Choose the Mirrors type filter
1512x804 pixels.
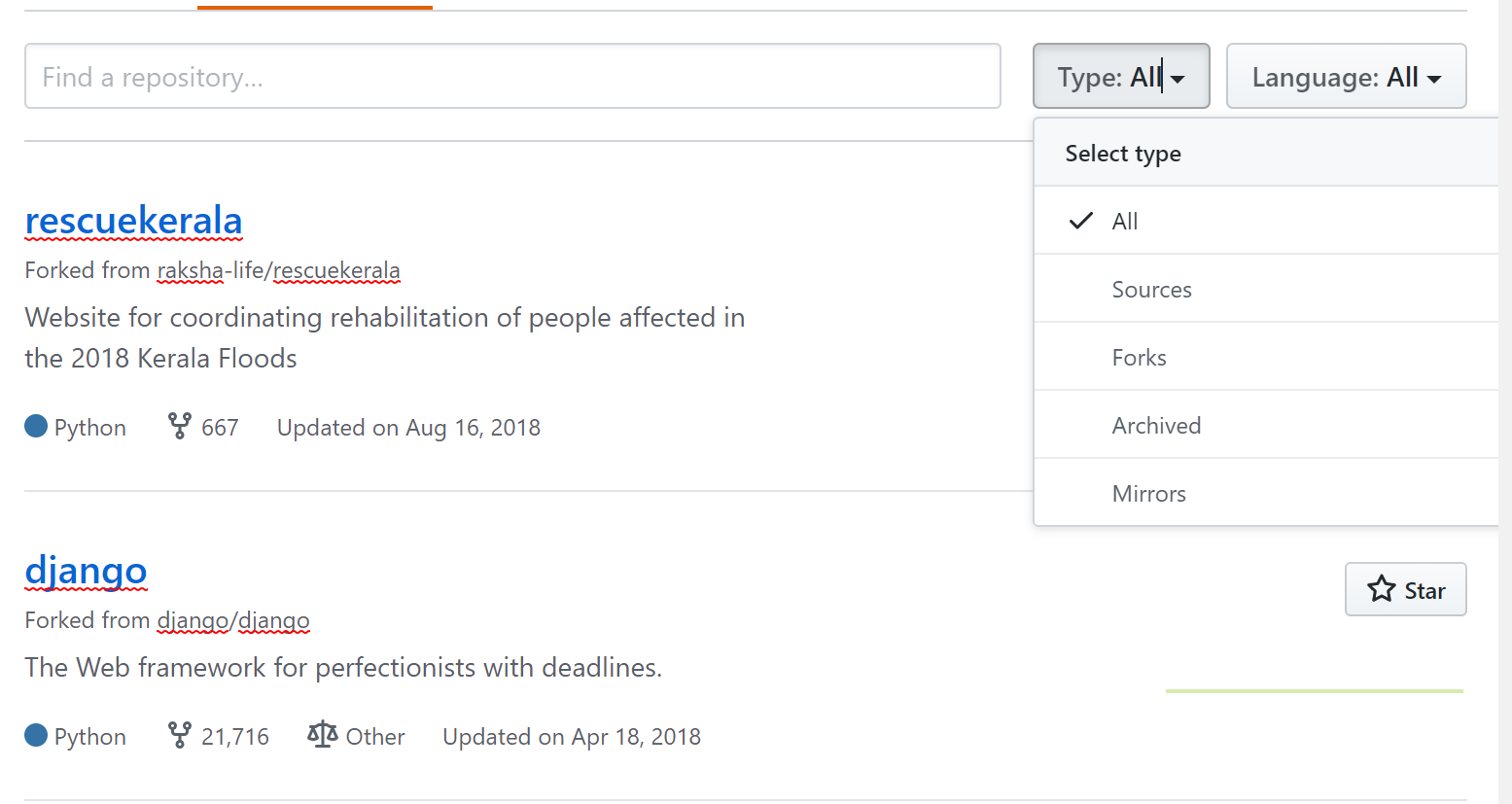click(x=1148, y=494)
